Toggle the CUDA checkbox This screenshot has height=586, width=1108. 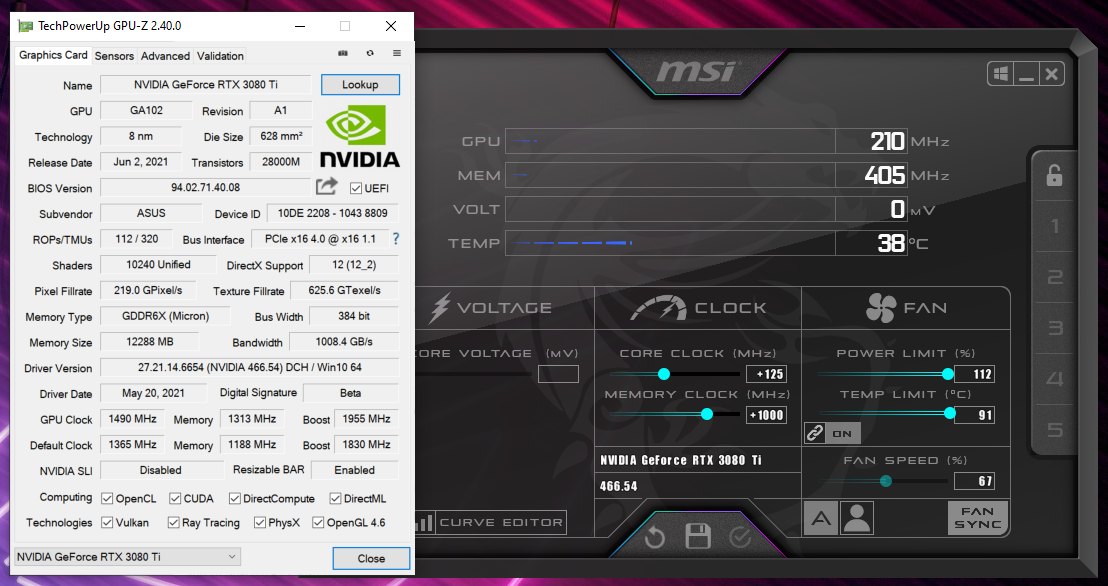pos(175,498)
